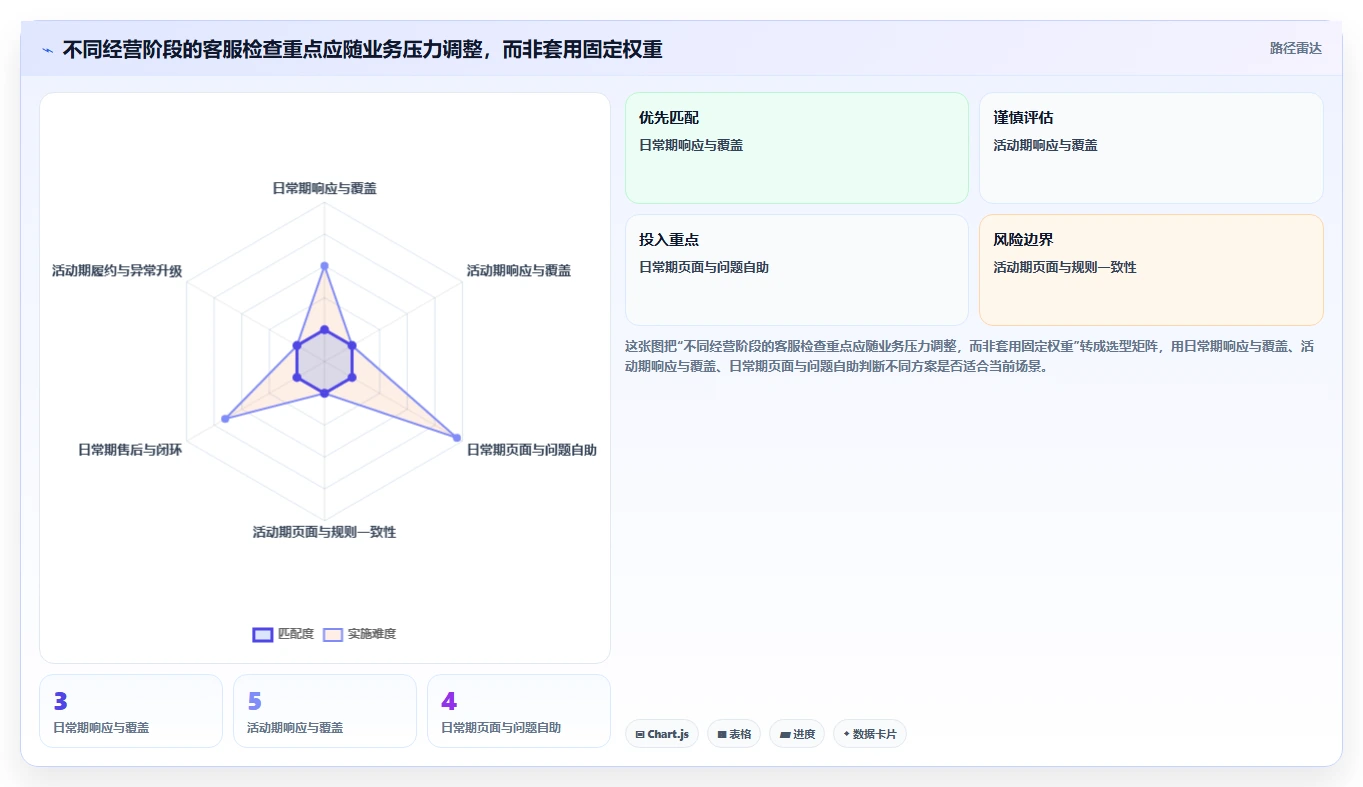Open the 谨慎评估 card

(x=1151, y=148)
